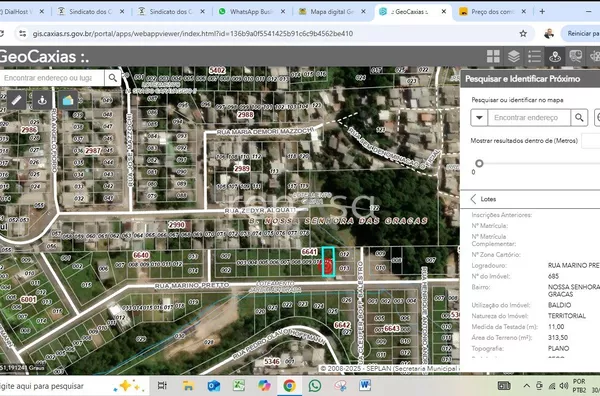
Task: Click the Nº do Imóvel value 685
Action: click(553, 276)
